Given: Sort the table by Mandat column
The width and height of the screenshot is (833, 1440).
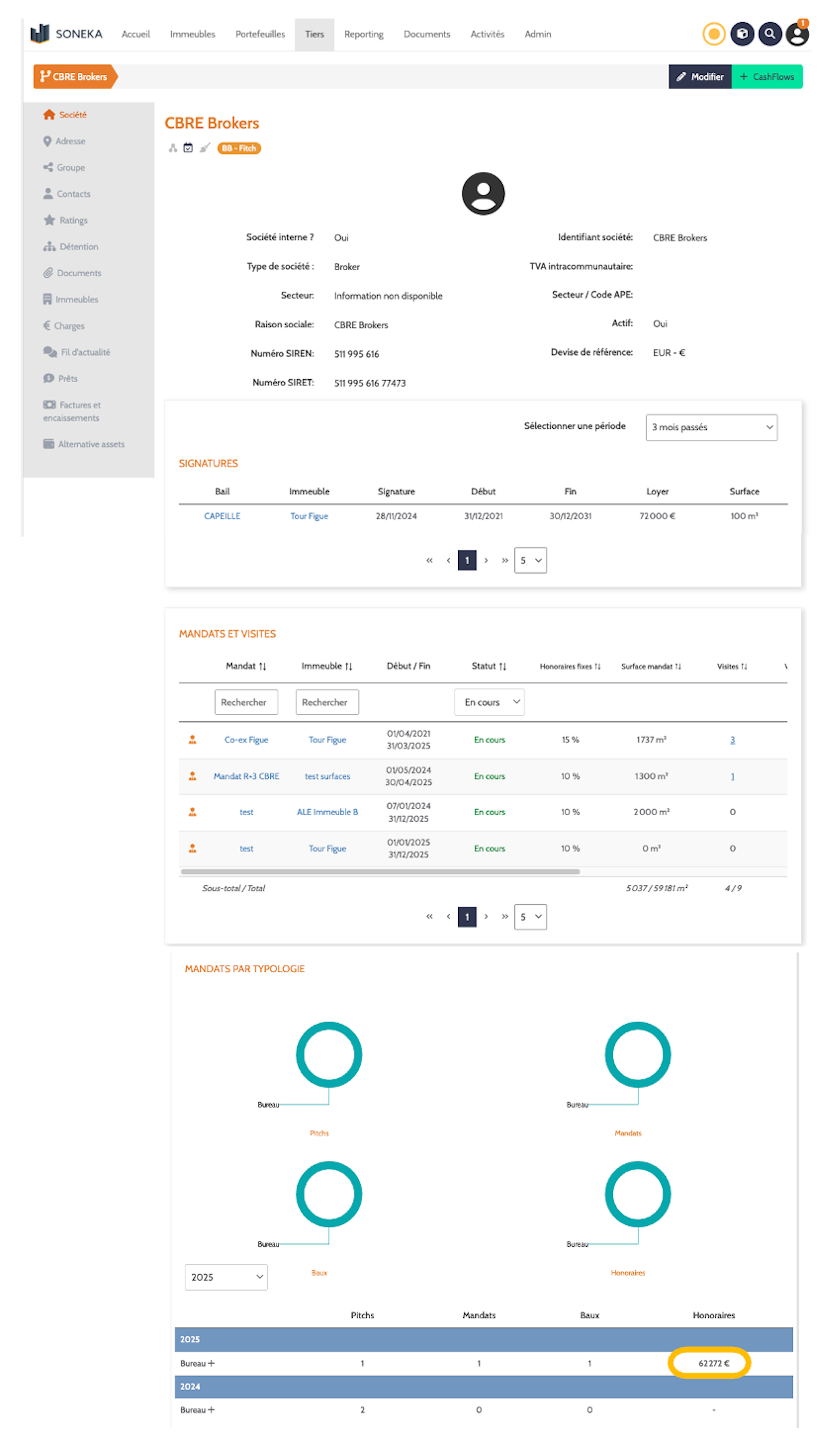Looking at the screenshot, I should click(247, 666).
